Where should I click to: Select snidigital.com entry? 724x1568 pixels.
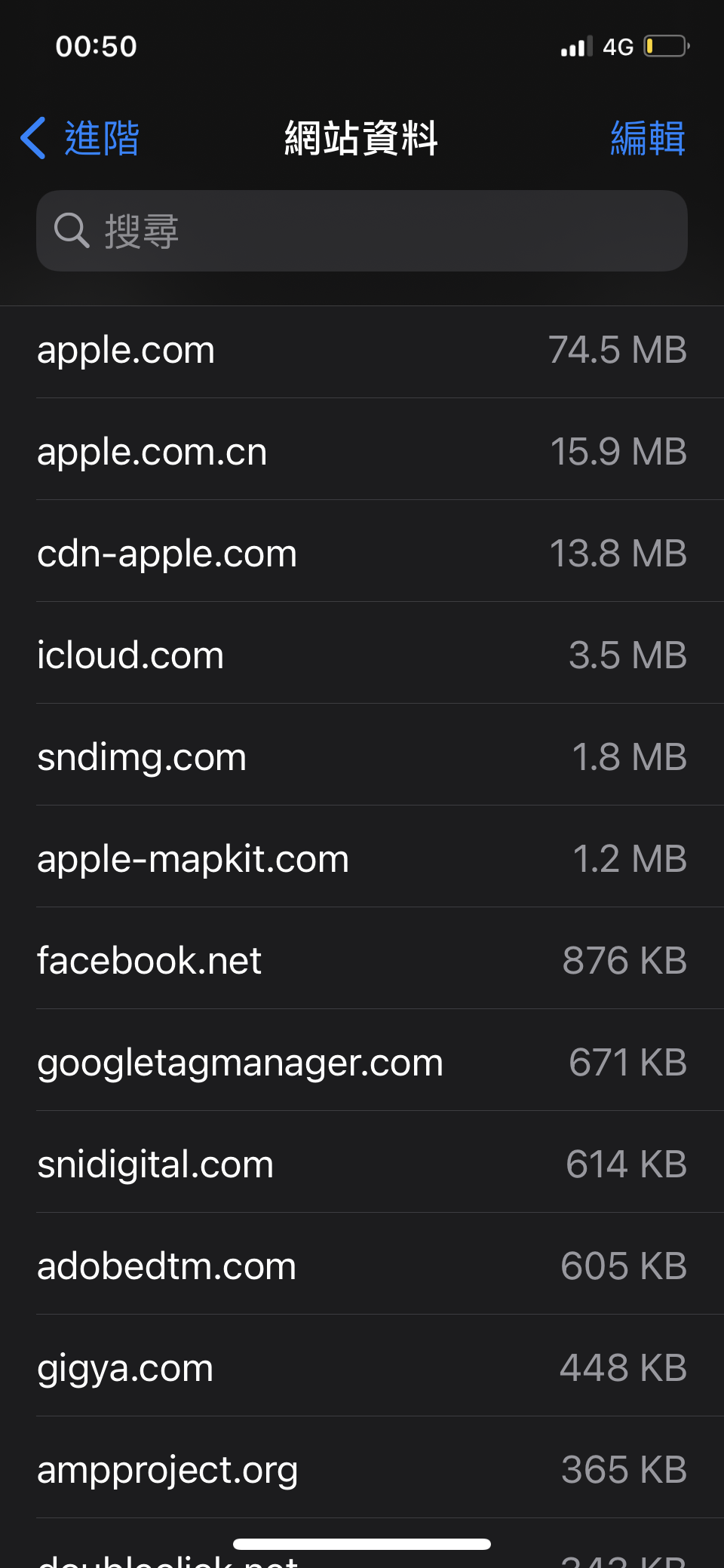pos(362,1164)
